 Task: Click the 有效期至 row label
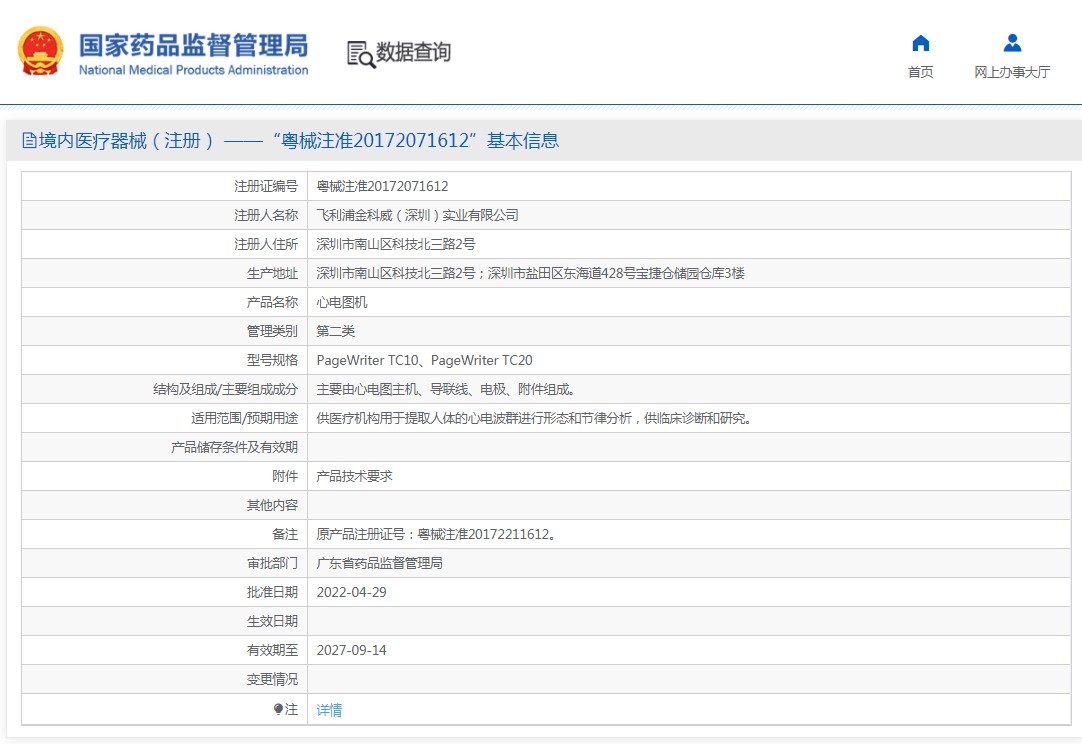tap(273, 650)
